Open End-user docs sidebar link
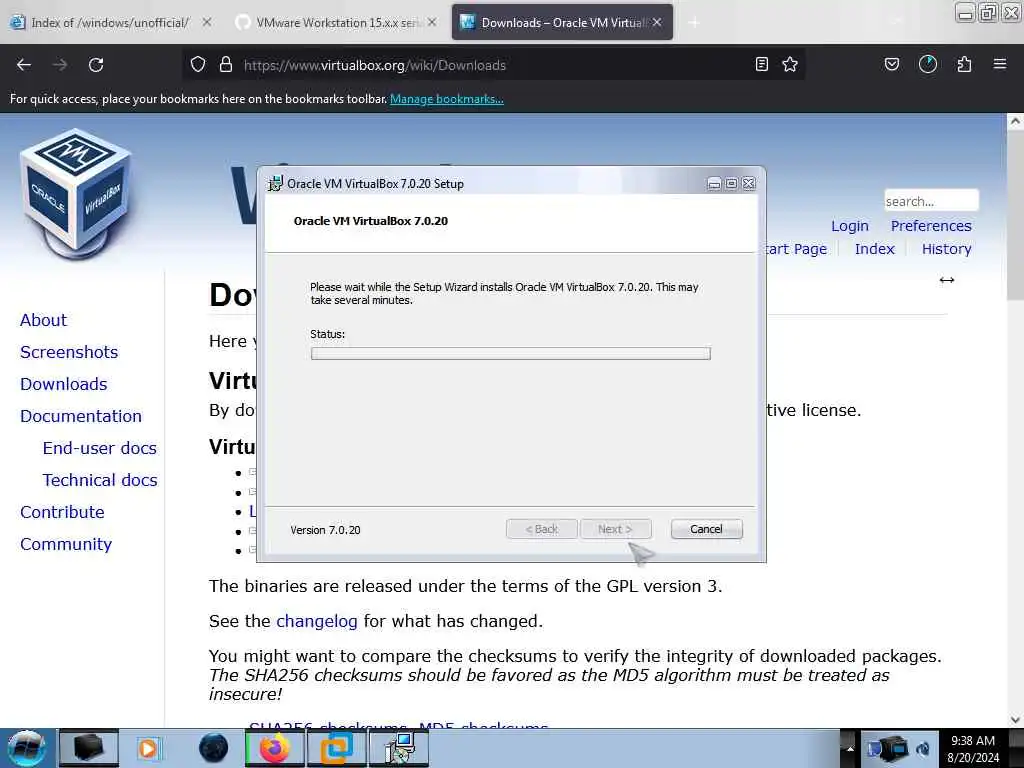The image size is (1024, 768). coord(100,448)
